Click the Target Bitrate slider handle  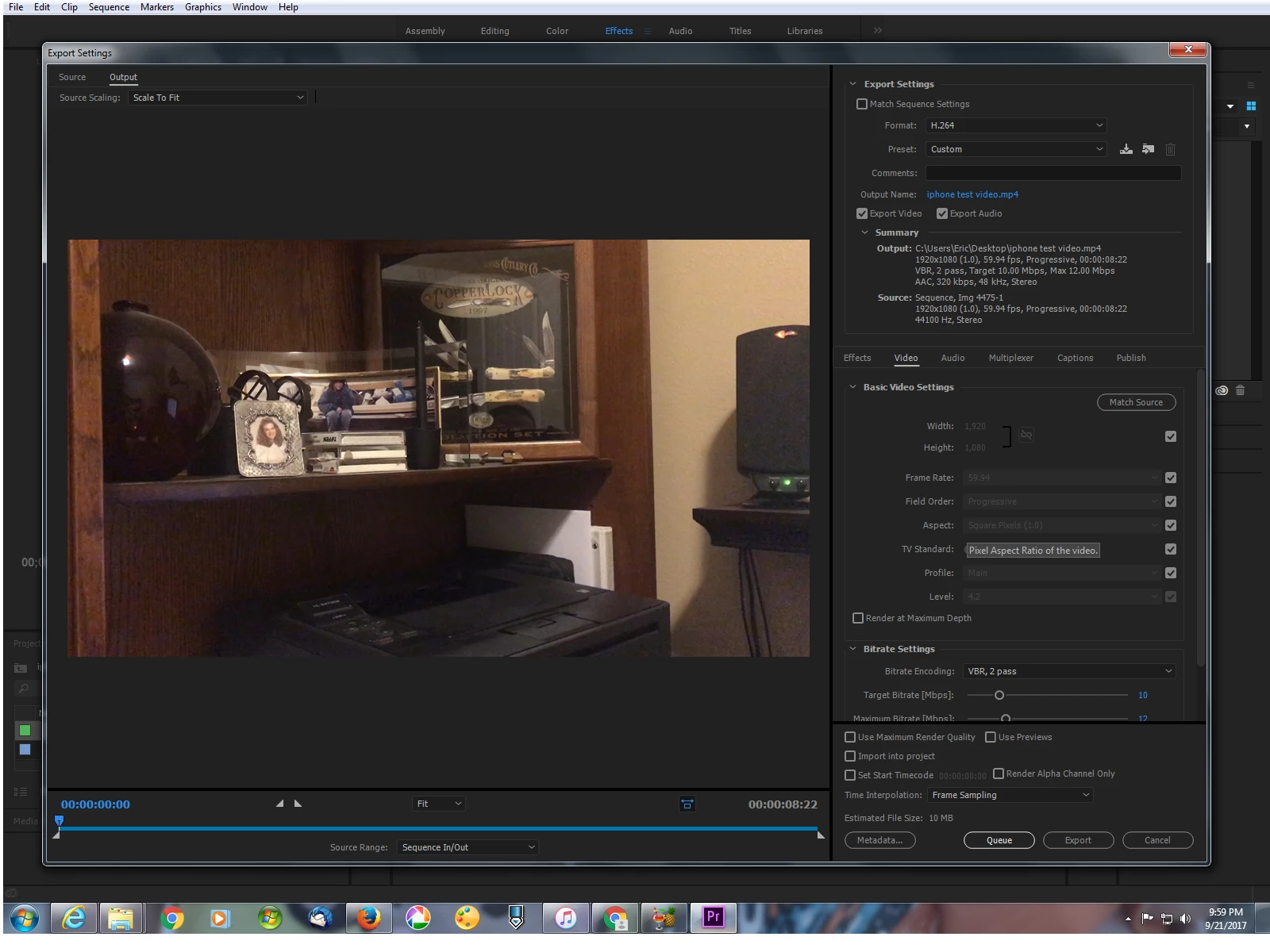(x=999, y=695)
